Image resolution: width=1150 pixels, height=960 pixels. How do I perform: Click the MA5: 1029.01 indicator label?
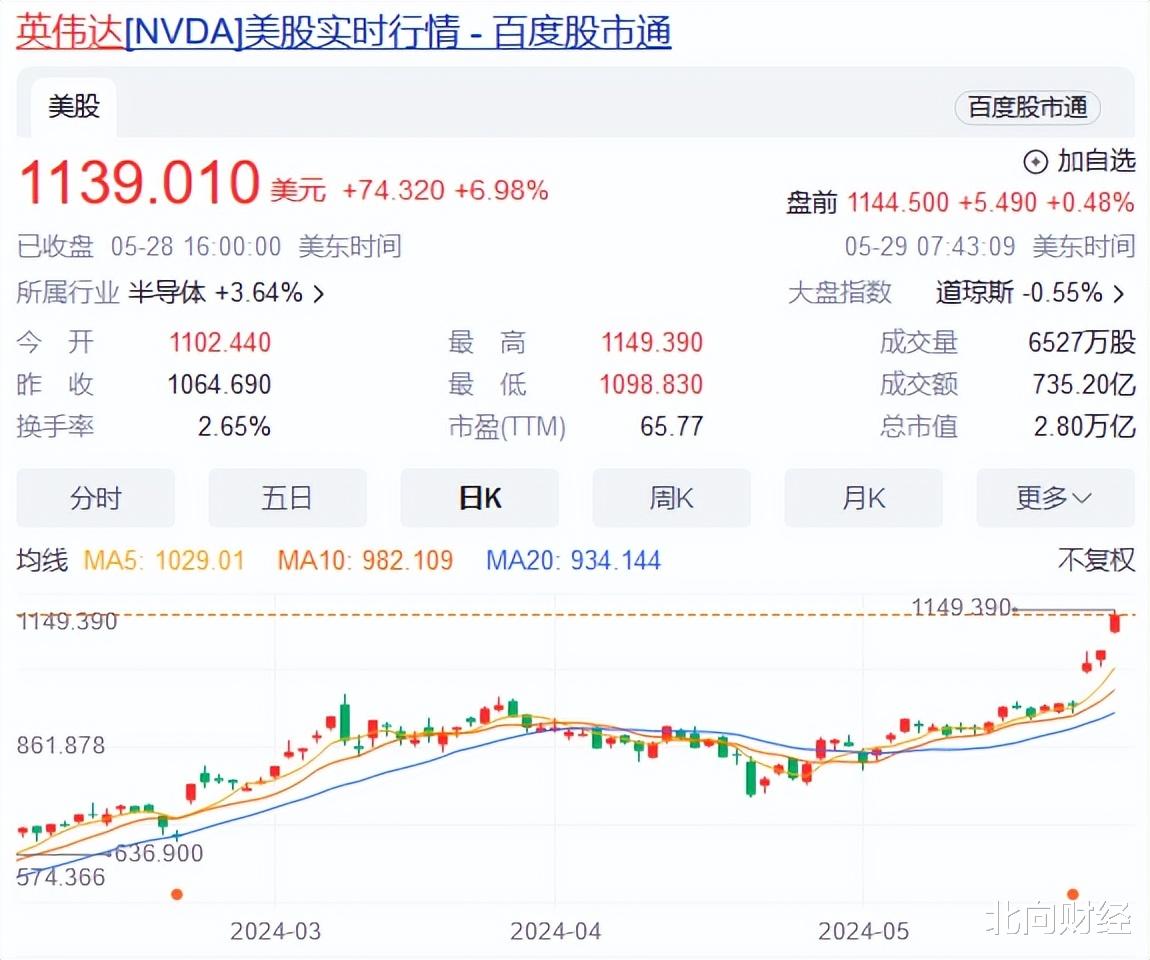tap(164, 561)
